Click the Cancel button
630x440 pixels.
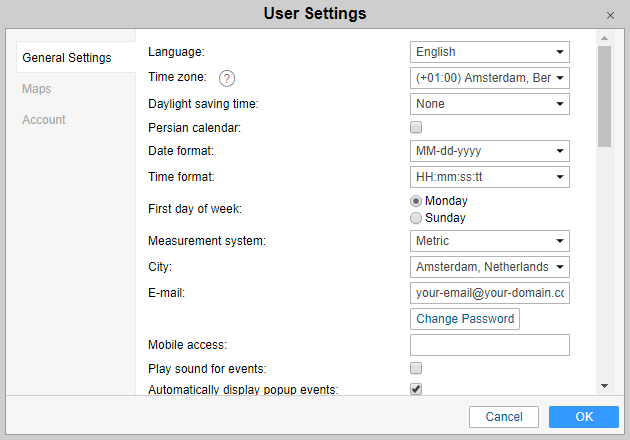point(504,417)
